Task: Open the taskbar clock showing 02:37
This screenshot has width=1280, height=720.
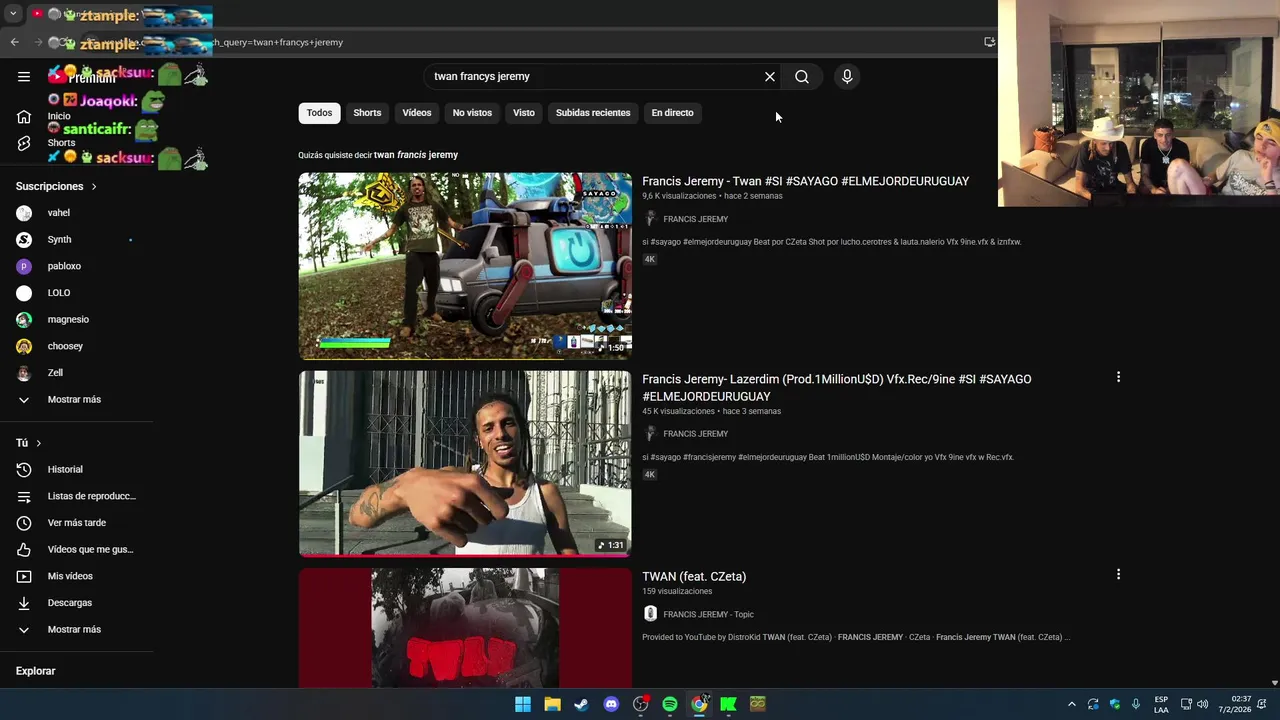Action: pos(1241,704)
